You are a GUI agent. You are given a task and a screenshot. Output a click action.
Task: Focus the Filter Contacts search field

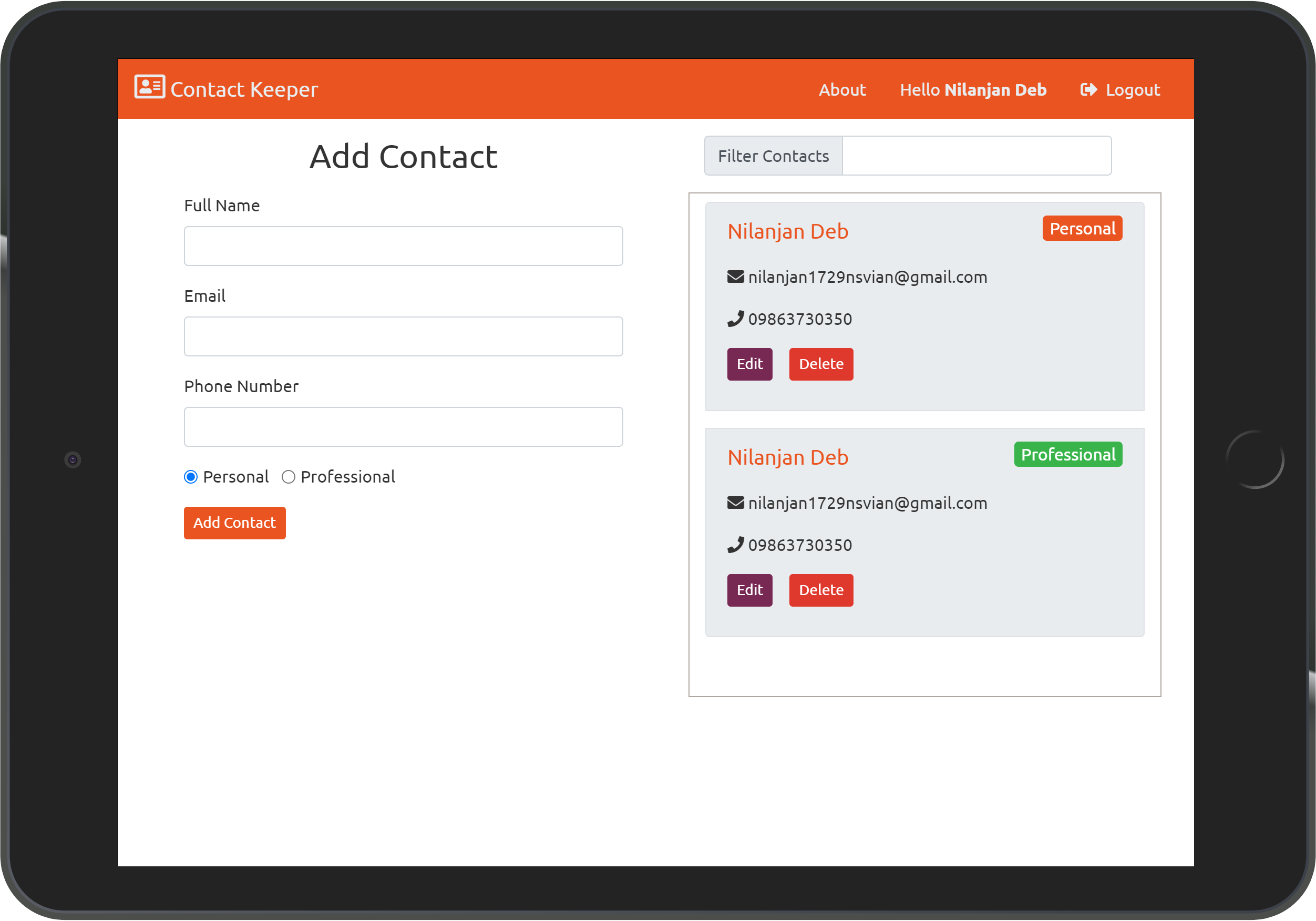976,156
